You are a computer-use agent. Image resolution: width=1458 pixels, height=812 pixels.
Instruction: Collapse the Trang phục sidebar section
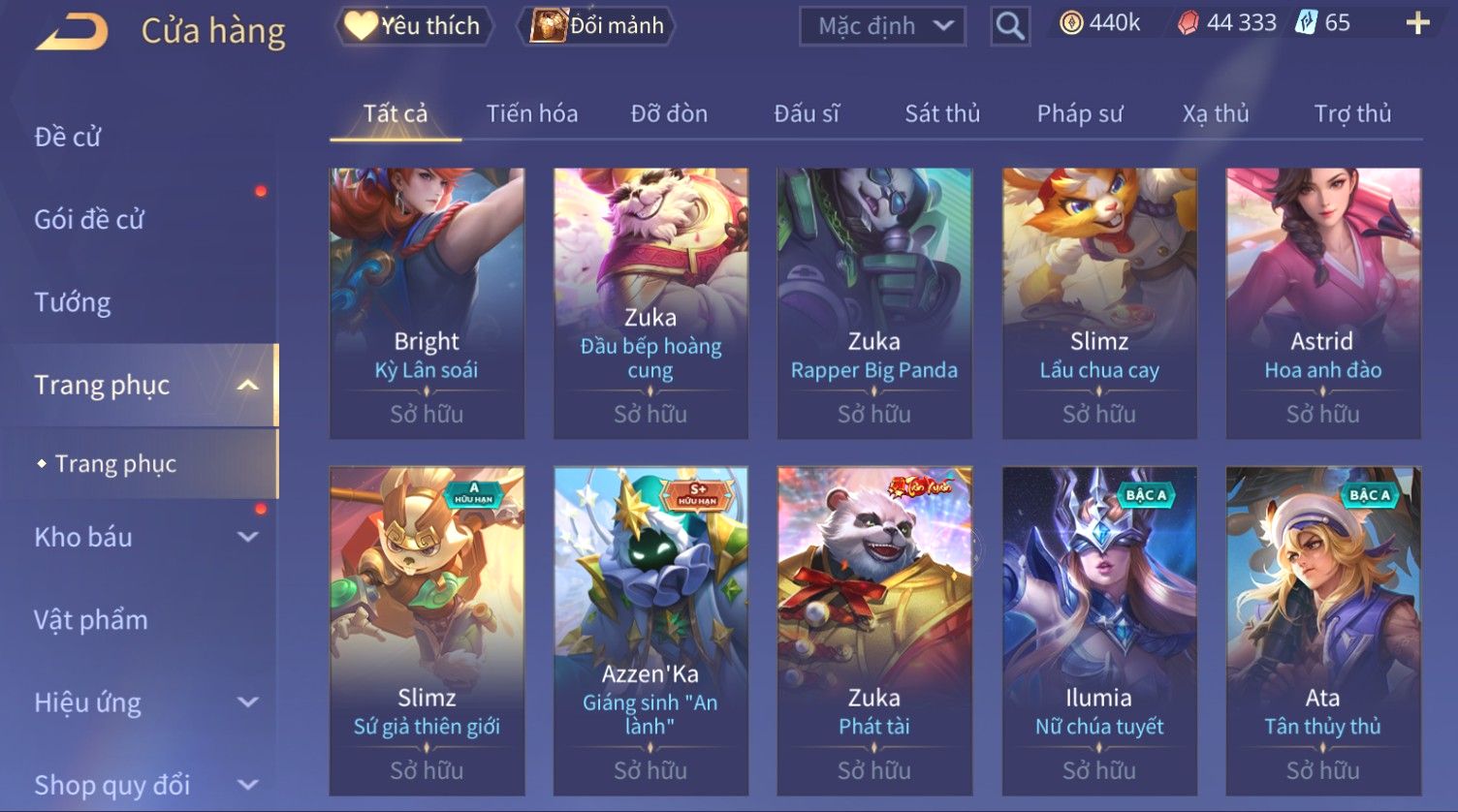click(x=248, y=385)
